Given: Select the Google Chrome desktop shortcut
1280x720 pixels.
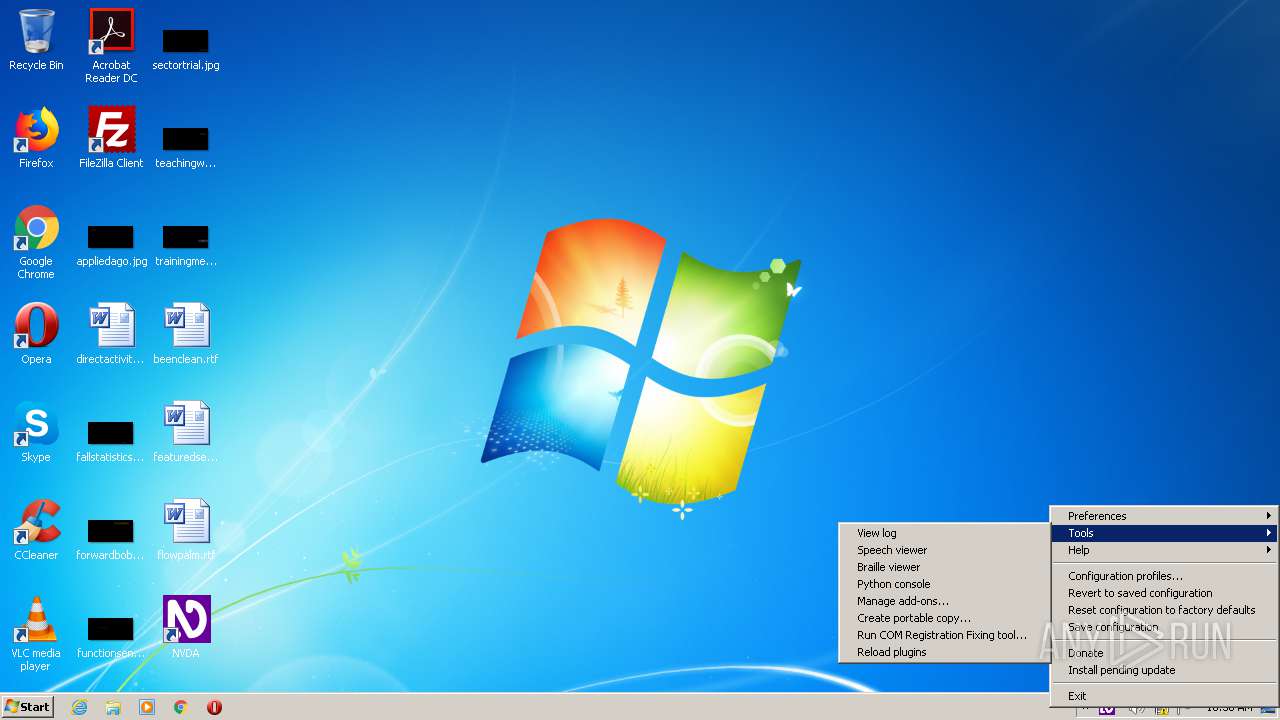Looking at the screenshot, I should [36, 242].
